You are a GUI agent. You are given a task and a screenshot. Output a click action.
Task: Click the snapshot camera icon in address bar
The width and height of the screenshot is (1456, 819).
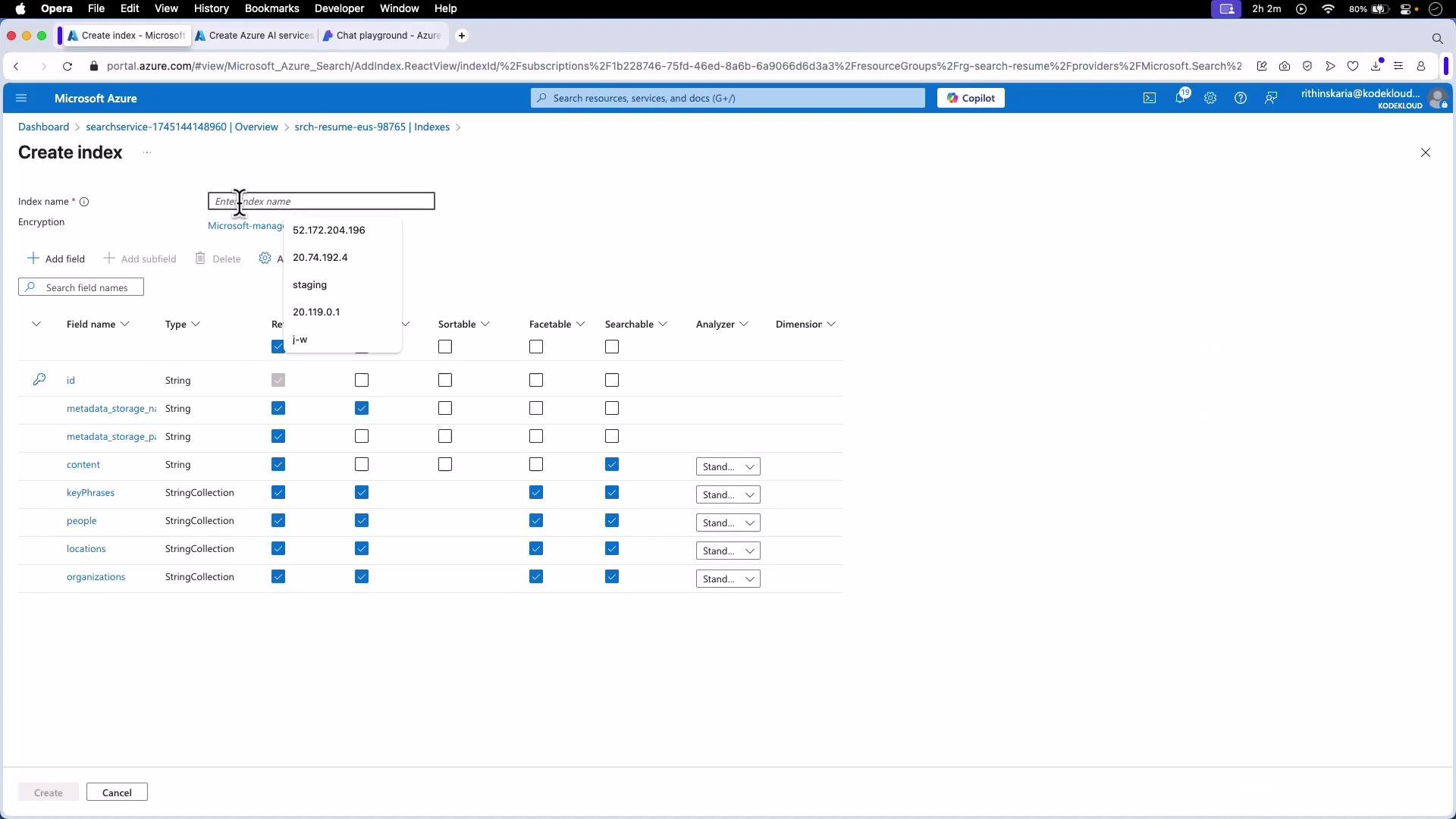(1285, 66)
